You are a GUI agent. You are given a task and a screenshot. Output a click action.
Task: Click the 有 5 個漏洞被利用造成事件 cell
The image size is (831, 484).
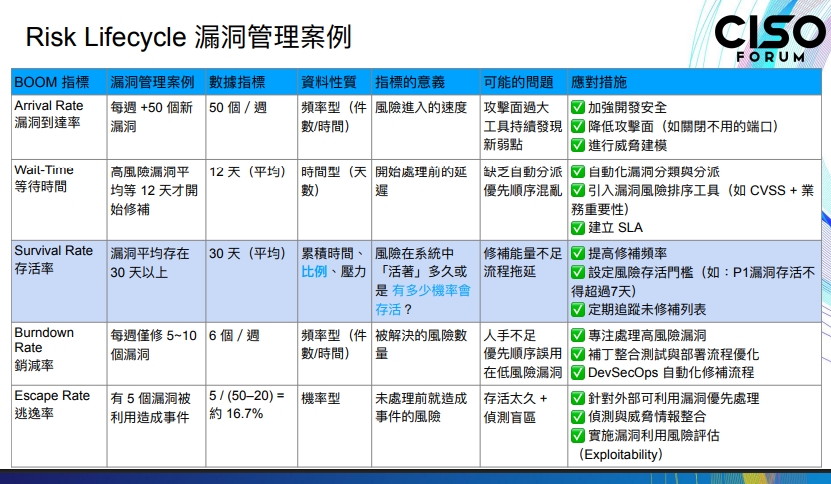(x=156, y=426)
